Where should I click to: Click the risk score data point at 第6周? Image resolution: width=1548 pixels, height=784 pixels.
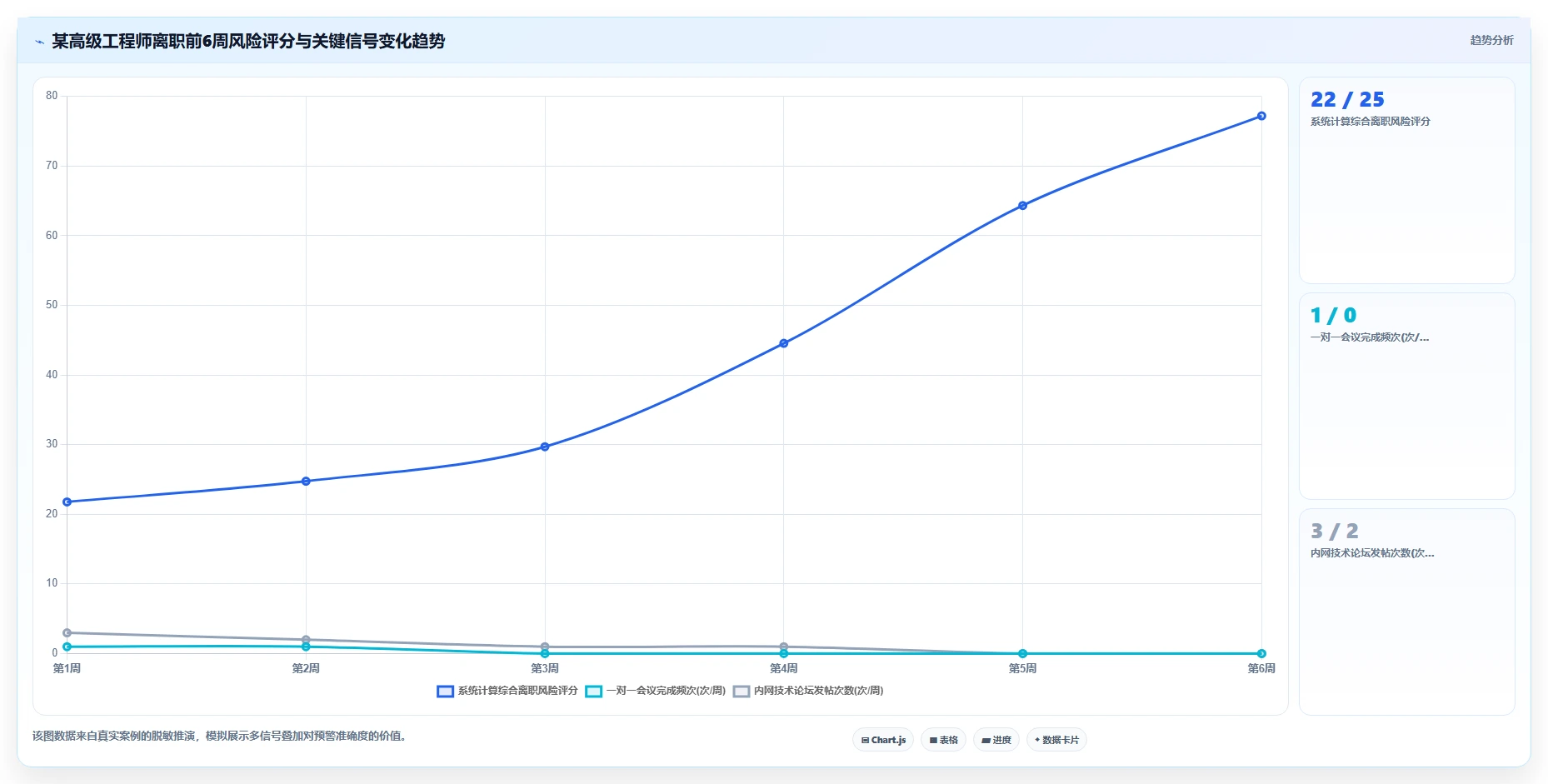coord(1261,116)
